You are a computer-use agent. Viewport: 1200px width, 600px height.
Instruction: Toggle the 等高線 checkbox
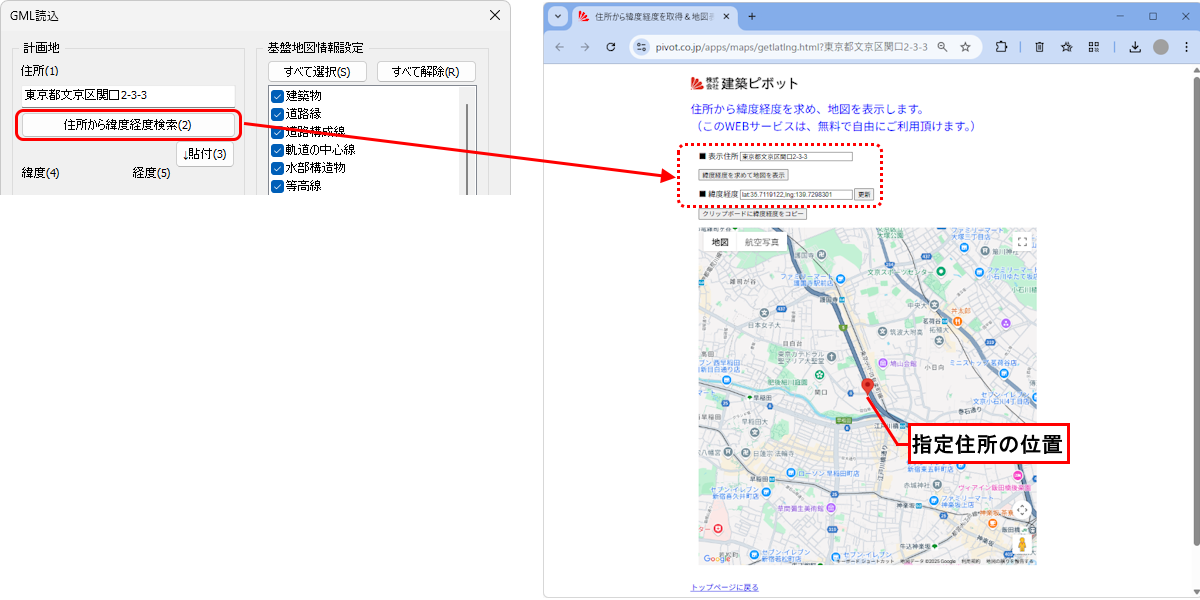pyautogui.click(x=278, y=186)
